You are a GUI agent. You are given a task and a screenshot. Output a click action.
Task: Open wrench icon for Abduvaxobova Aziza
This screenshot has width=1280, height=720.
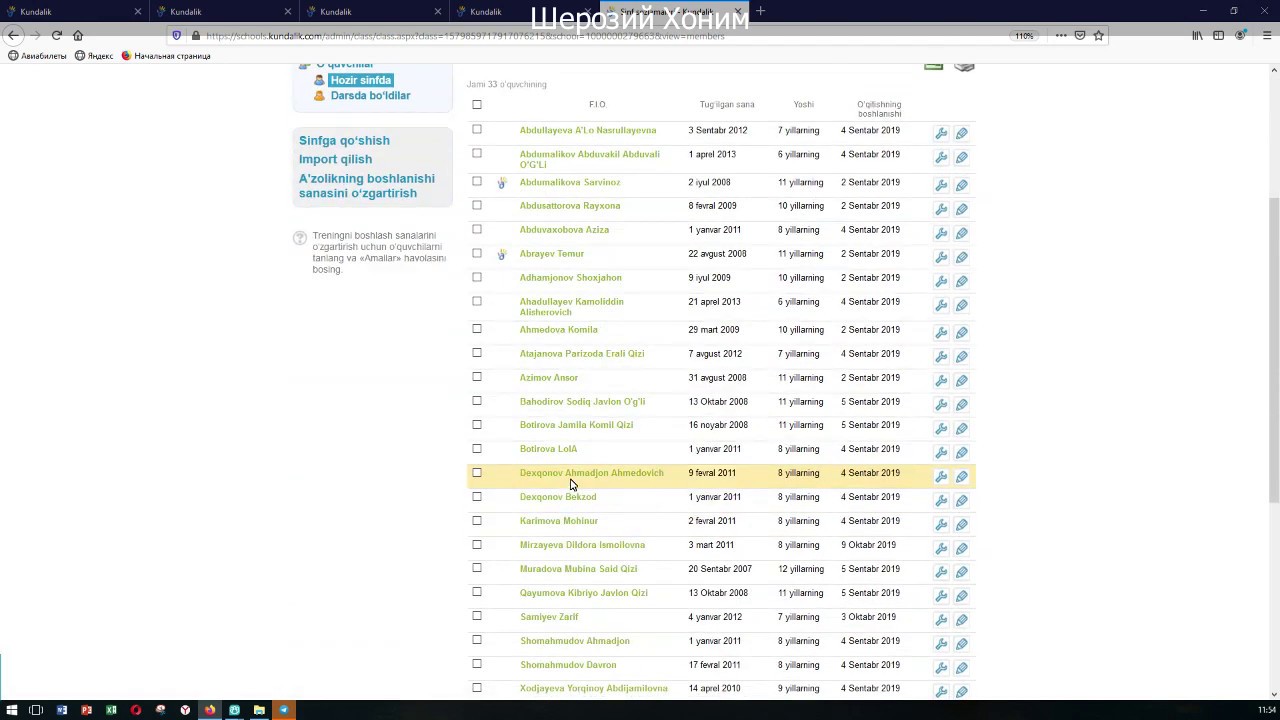941,233
